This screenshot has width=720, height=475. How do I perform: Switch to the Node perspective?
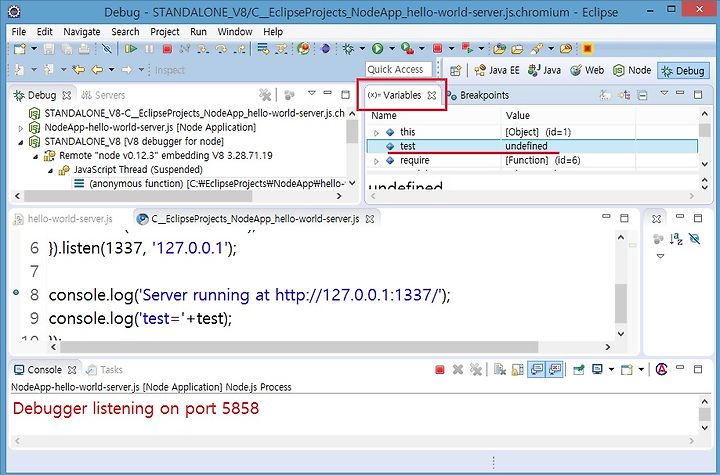pyautogui.click(x=632, y=70)
